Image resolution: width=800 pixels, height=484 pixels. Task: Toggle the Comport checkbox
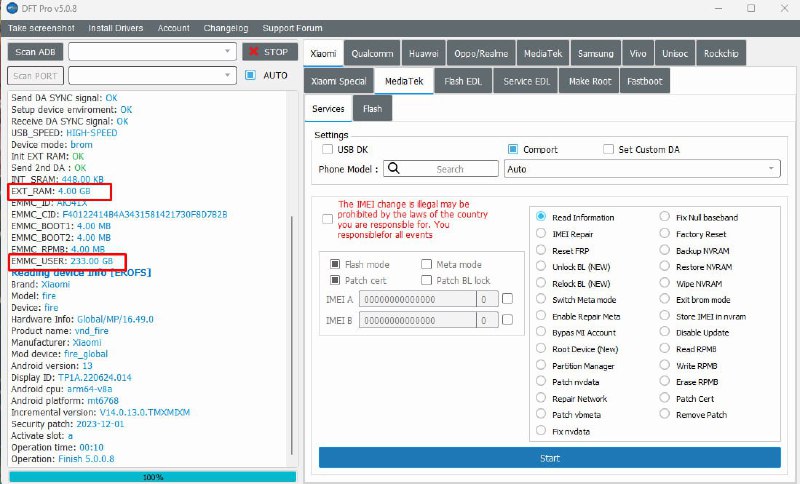pyautogui.click(x=513, y=149)
